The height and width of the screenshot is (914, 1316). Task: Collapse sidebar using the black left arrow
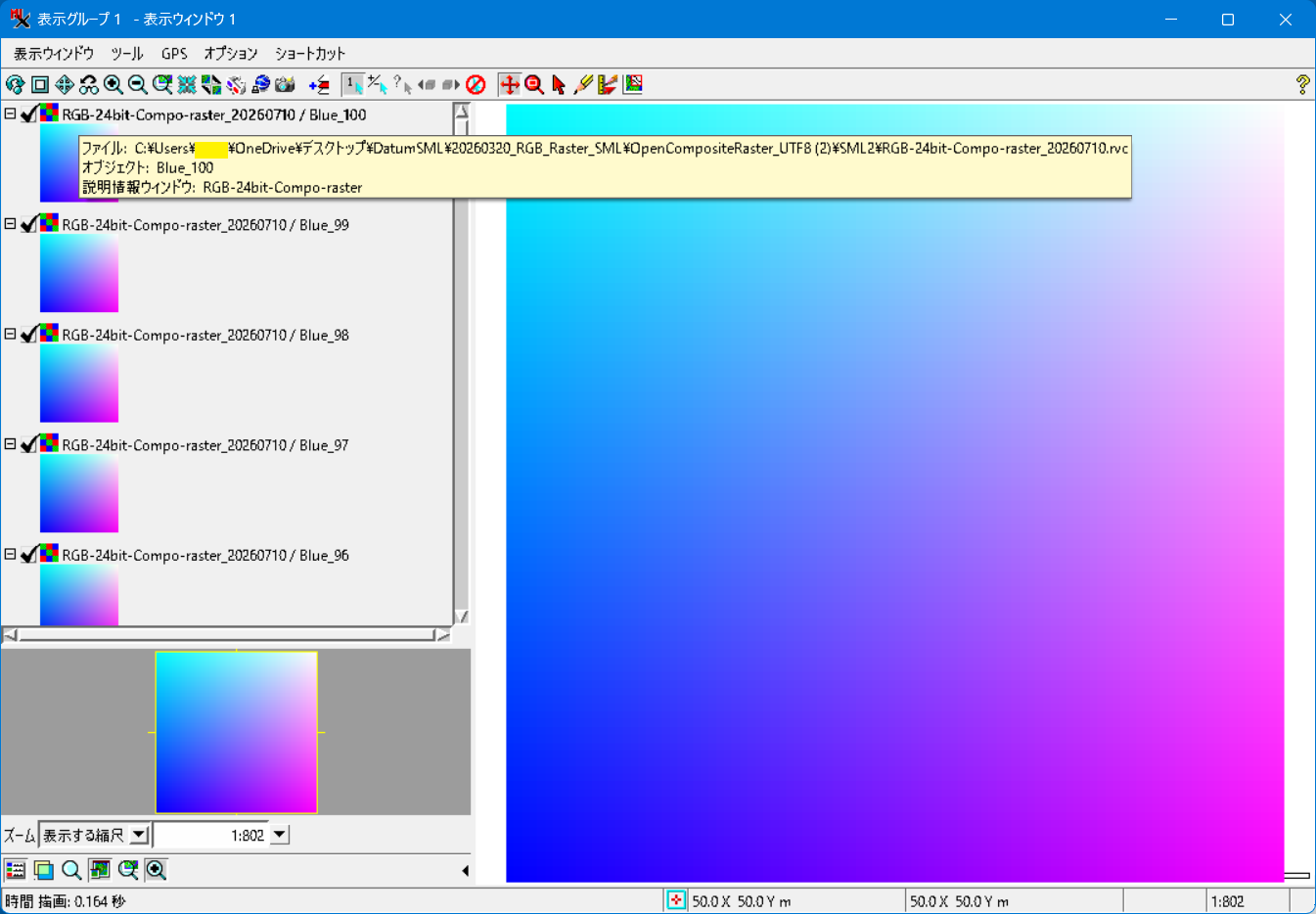coord(465,870)
